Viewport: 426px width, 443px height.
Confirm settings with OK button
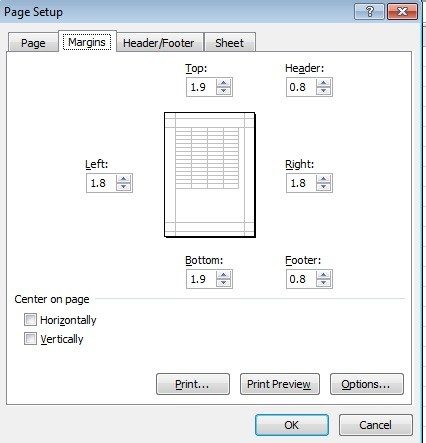(x=292, y=425)
